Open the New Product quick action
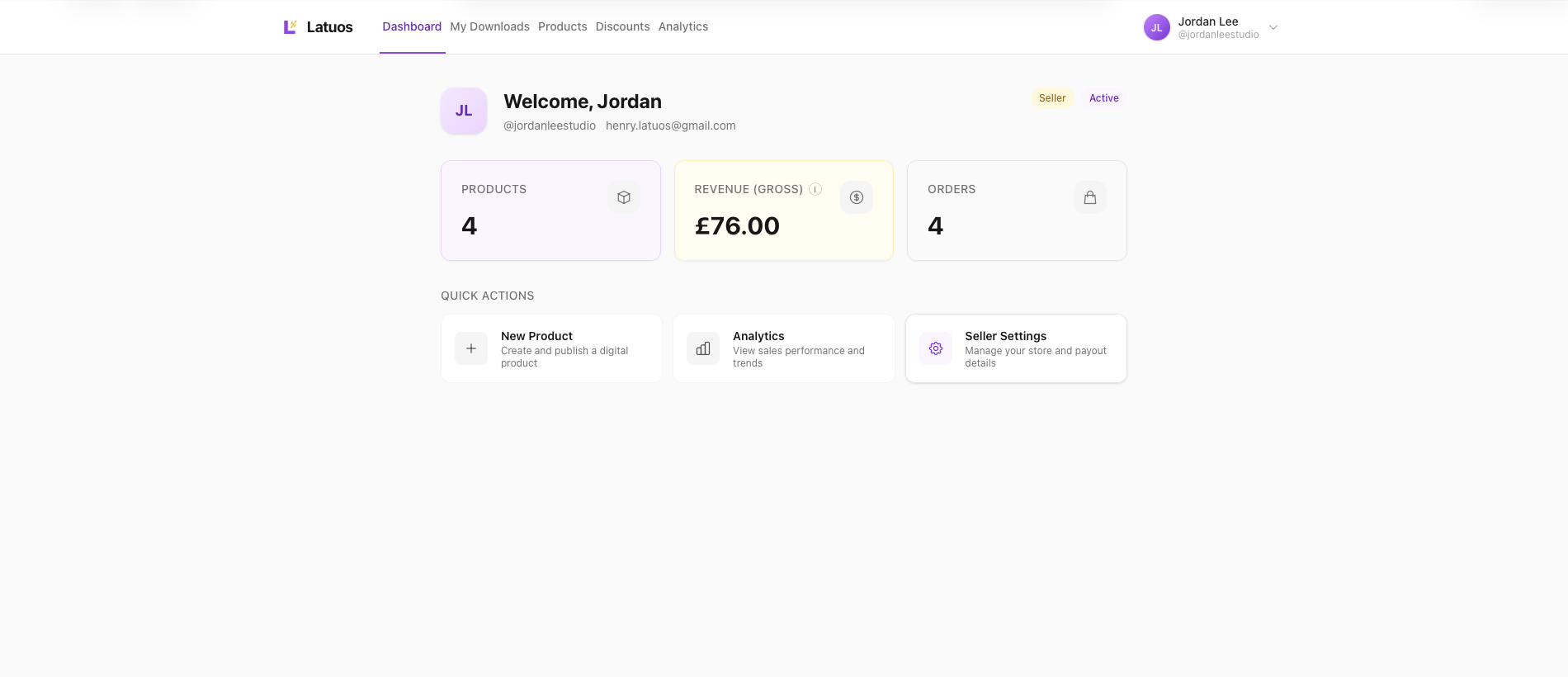1568x677 pixels. (551, 348)
